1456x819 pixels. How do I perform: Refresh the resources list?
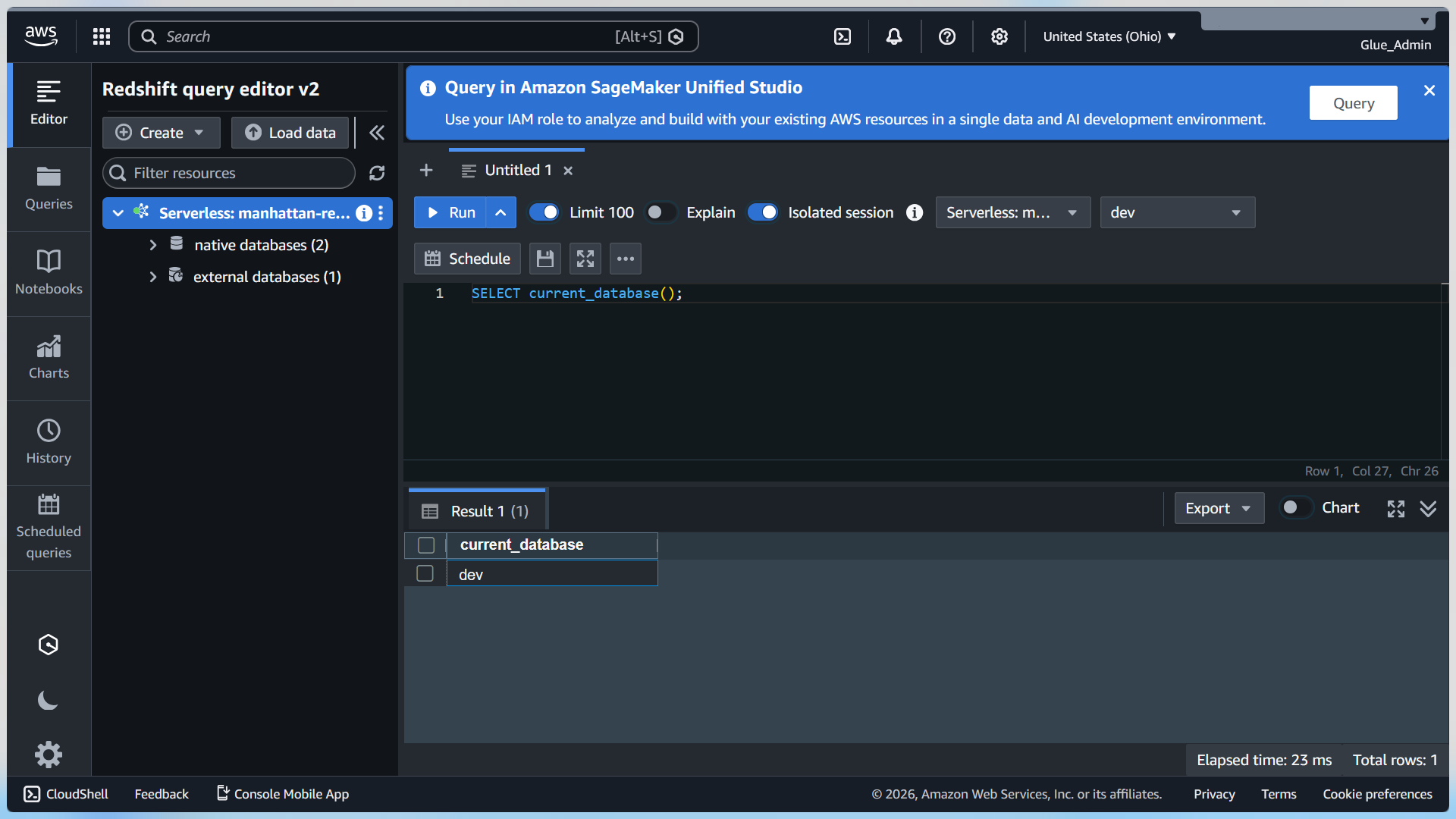click(x=377, y=173)
